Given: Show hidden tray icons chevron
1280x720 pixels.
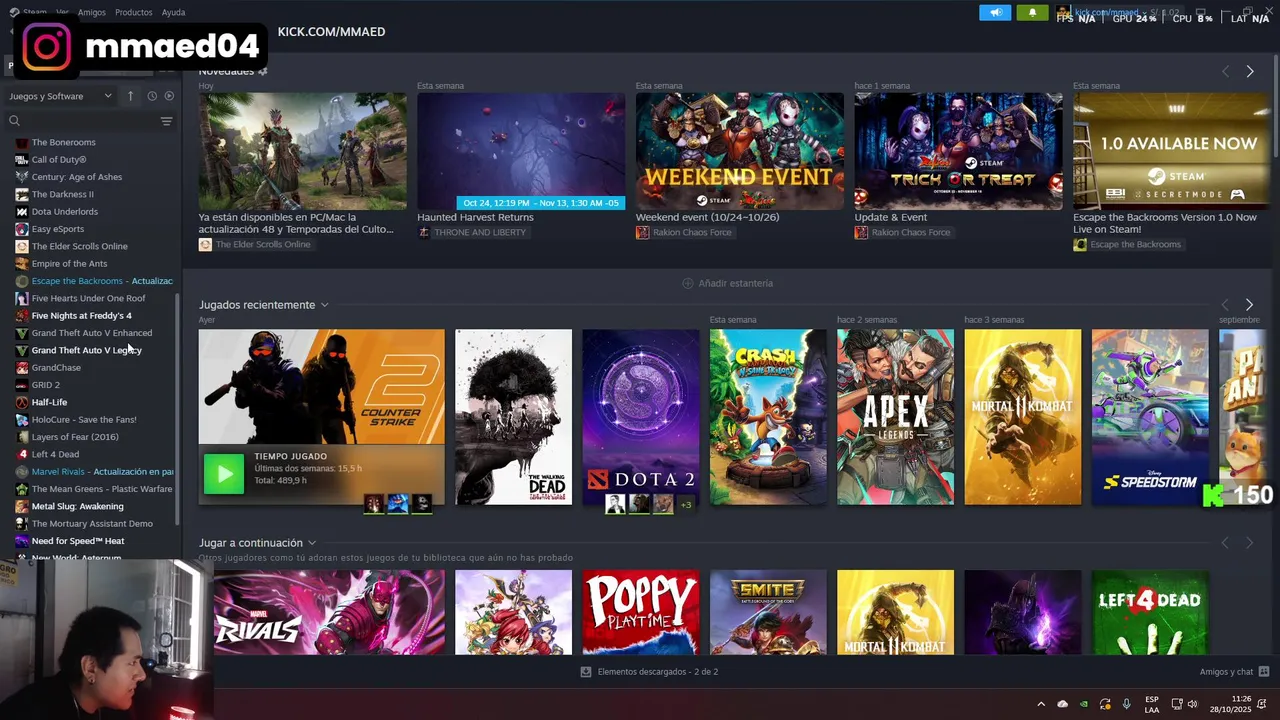Looking at the screenshot, I should [1040, 704].
